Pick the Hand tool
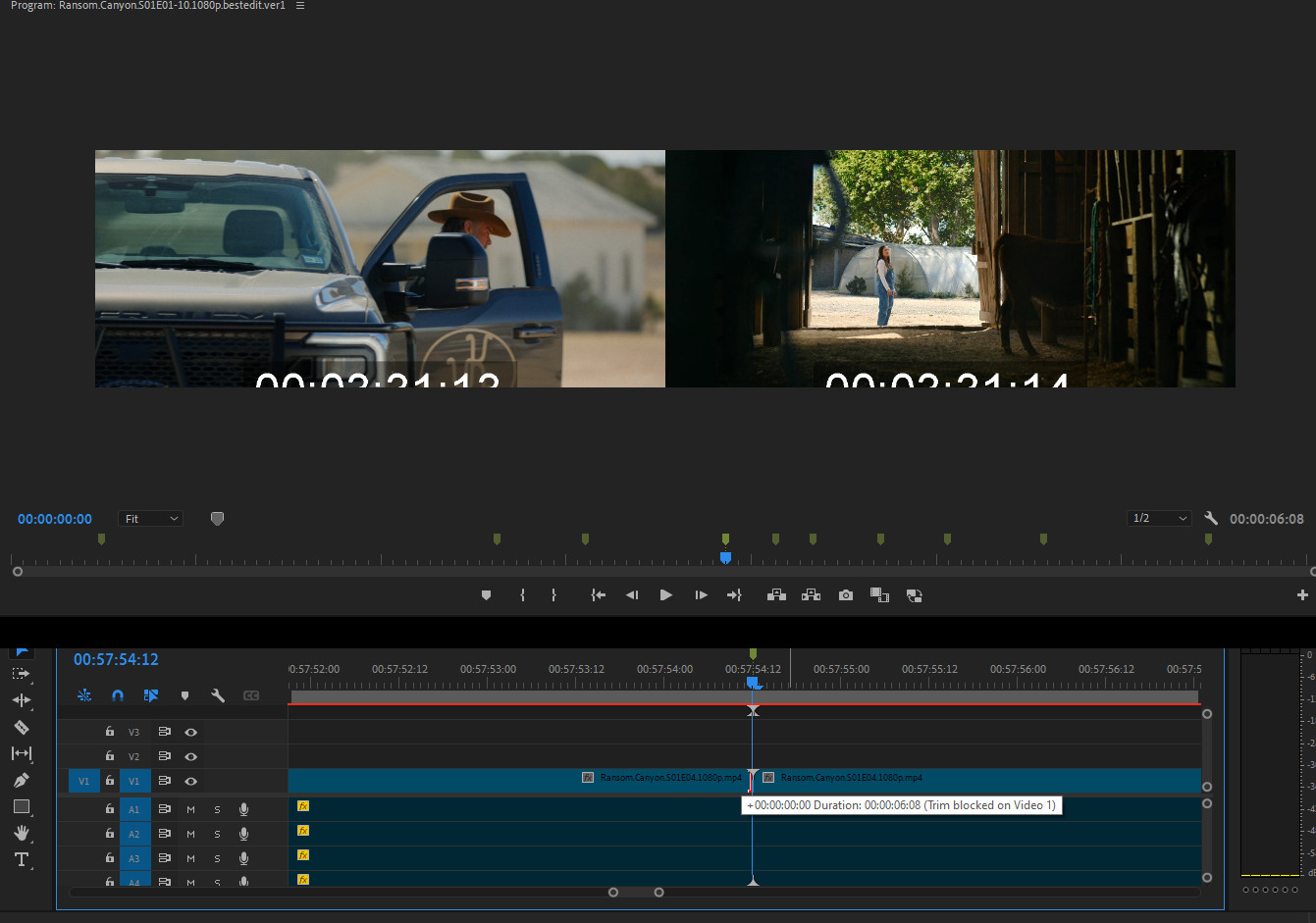Viewport: 1316px width, 923px height. (21, 833)
